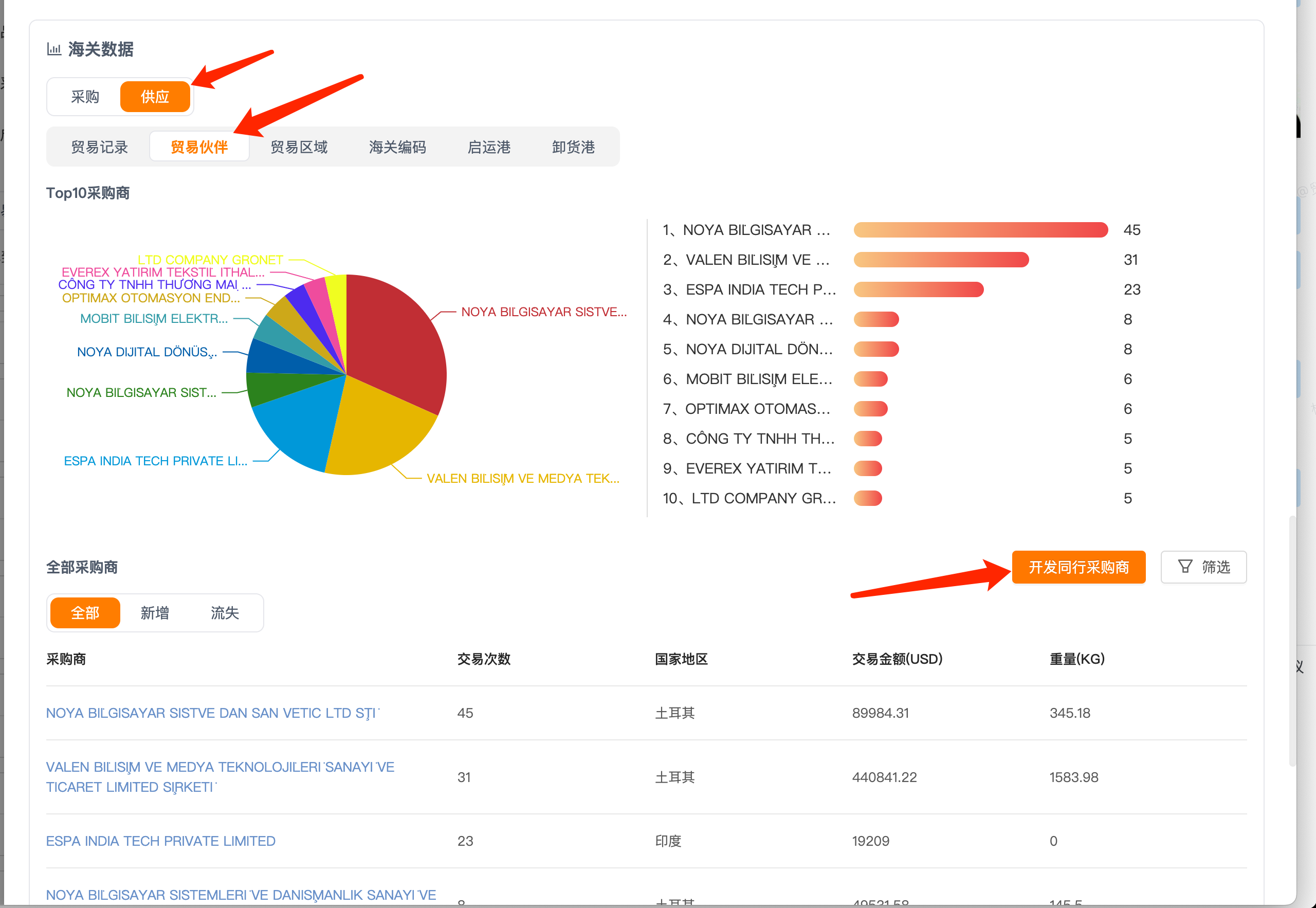Open the 贸易记录 tab

pyautogui.click(x=100, y=147)
